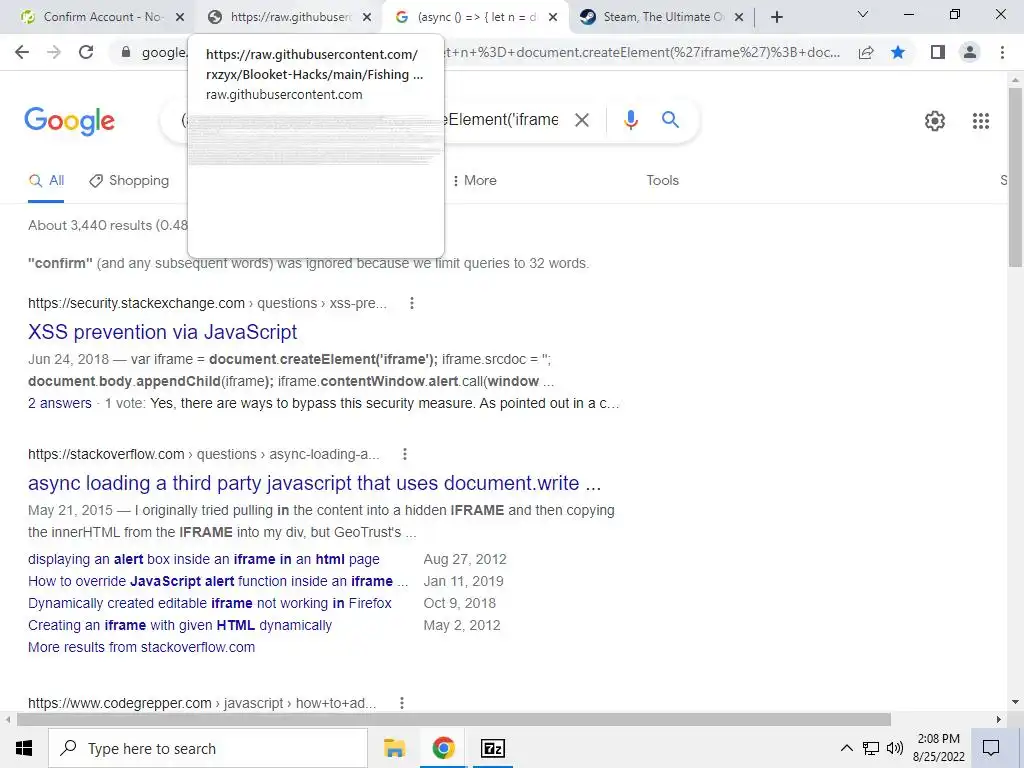This screenshot has width=1024, height=768.
Task: Open the clock showing 2:08 PM
Action: (x=938, y=748)
